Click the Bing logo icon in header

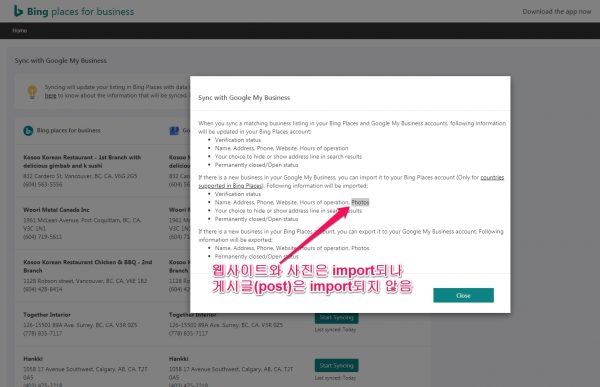(18, 11)
